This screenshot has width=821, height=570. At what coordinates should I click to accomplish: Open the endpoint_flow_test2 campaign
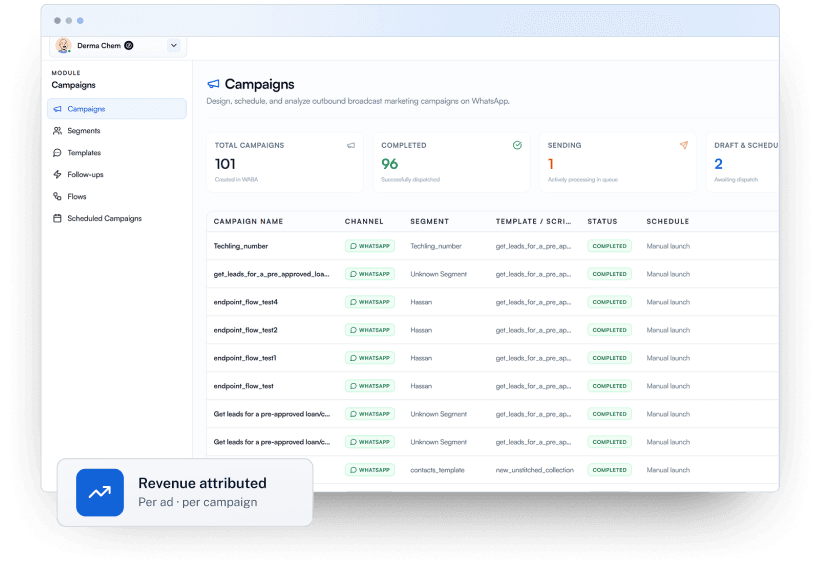pyautogui.click(x=246, y=330)
